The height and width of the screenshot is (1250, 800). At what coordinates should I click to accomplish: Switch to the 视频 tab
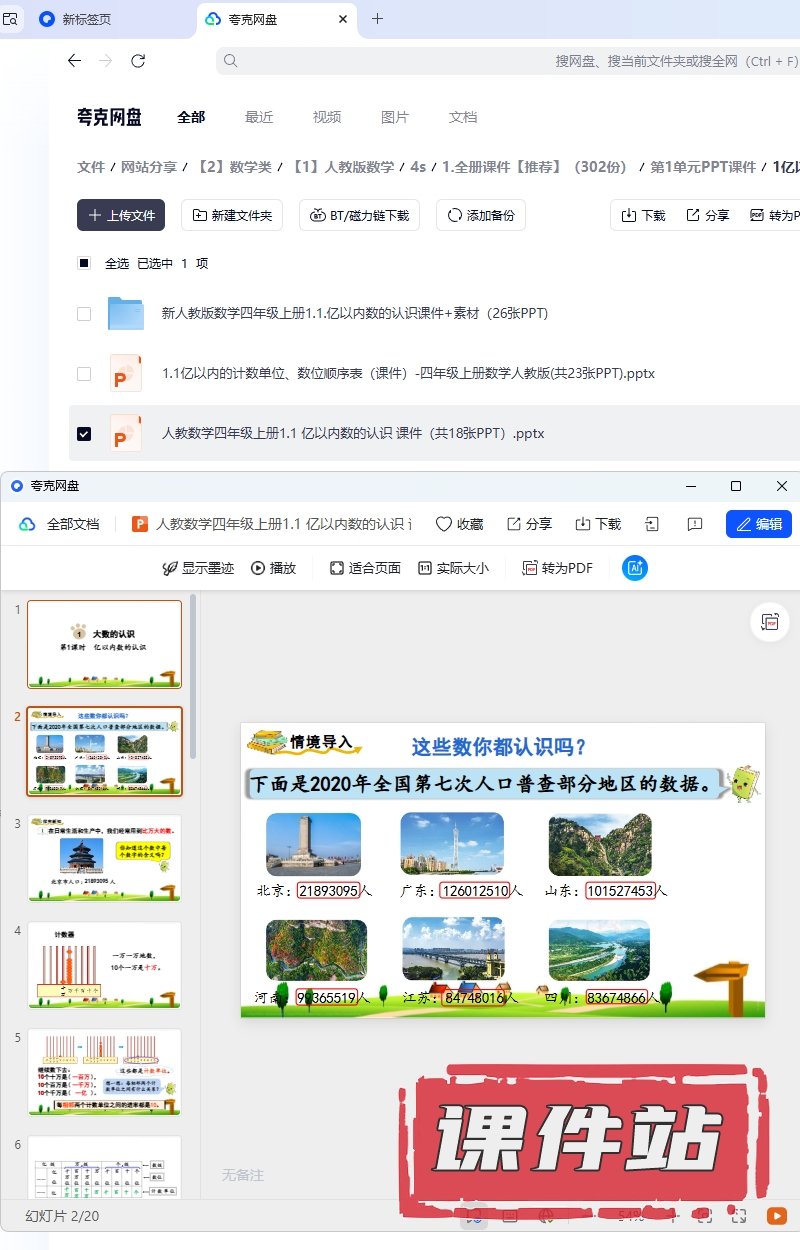pyautogui.click(x=327, y=117)
